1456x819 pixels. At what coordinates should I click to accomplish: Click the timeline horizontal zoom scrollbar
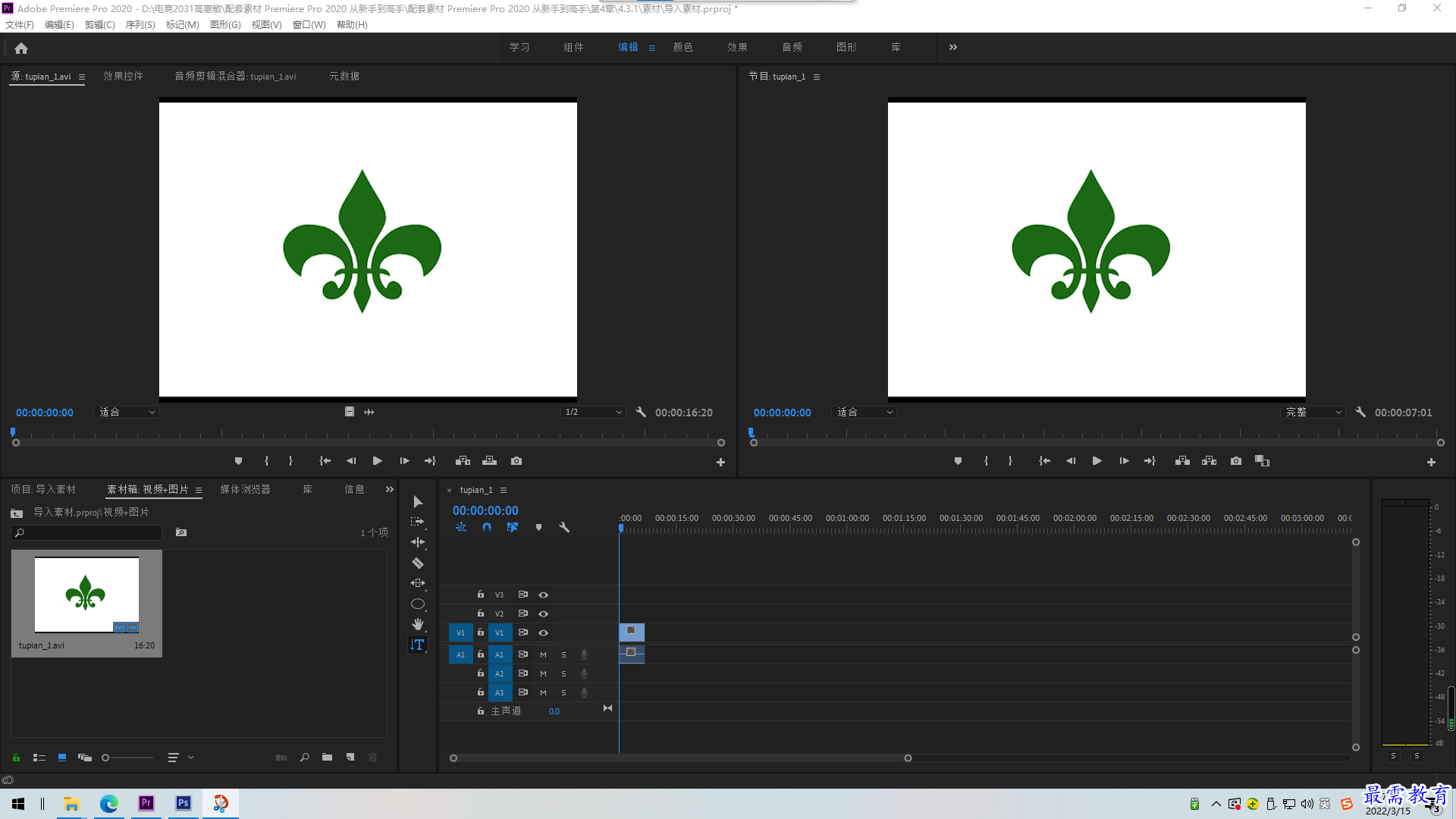point(680,758)
